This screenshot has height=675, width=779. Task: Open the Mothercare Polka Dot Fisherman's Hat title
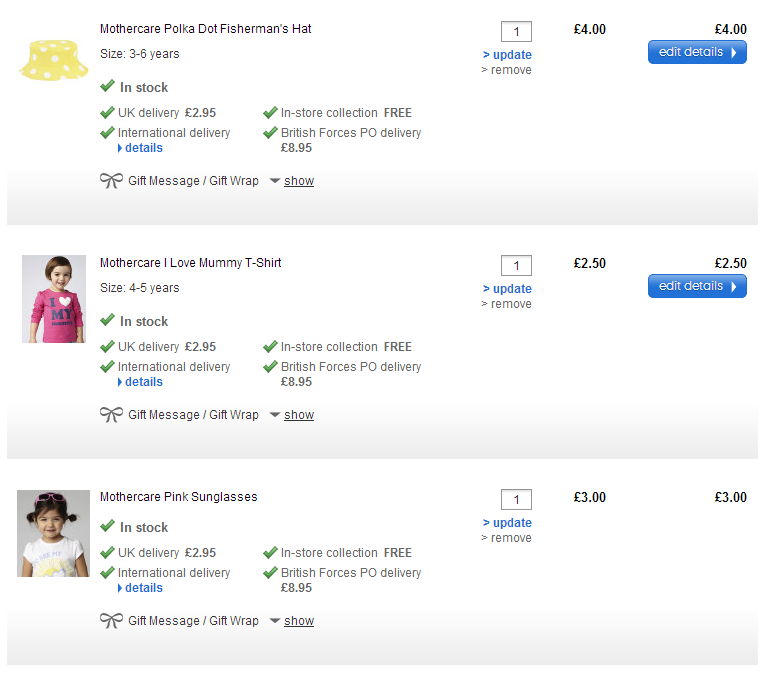[x=205, y=29]
